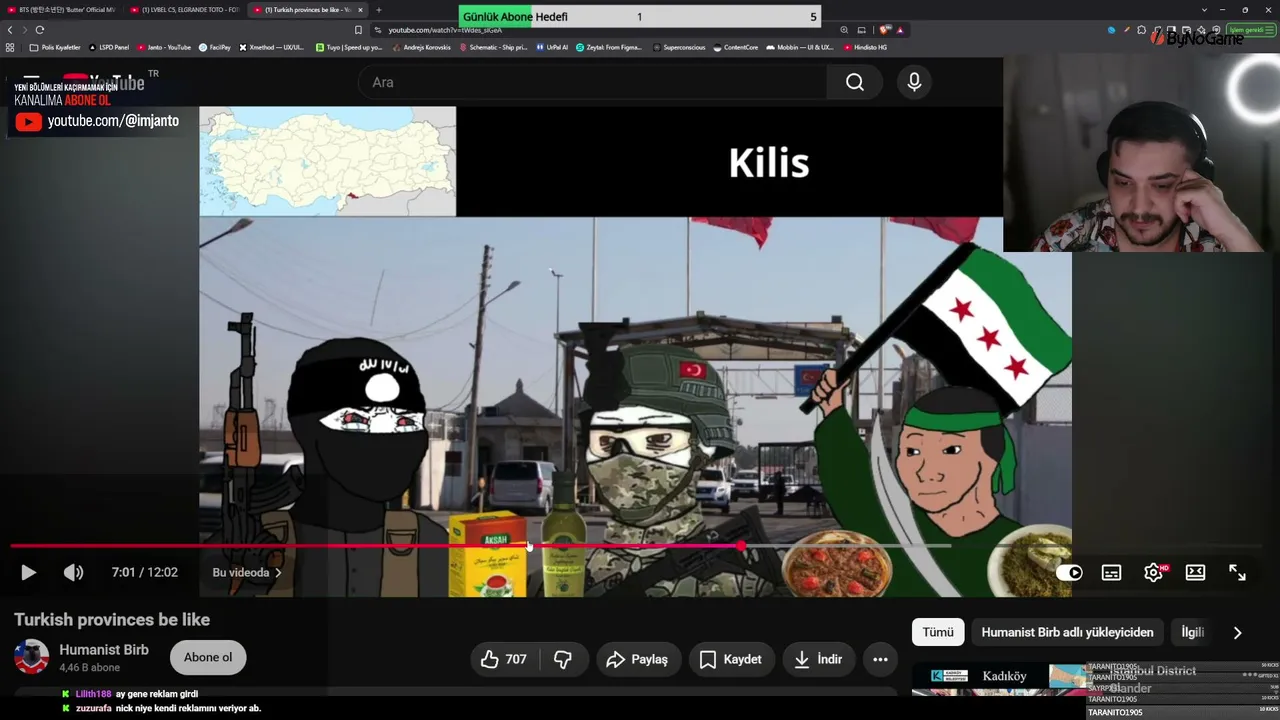Screen dimensions: 1280x720
Task: Mute the video volume speaker icon
Action: point(73,573)
